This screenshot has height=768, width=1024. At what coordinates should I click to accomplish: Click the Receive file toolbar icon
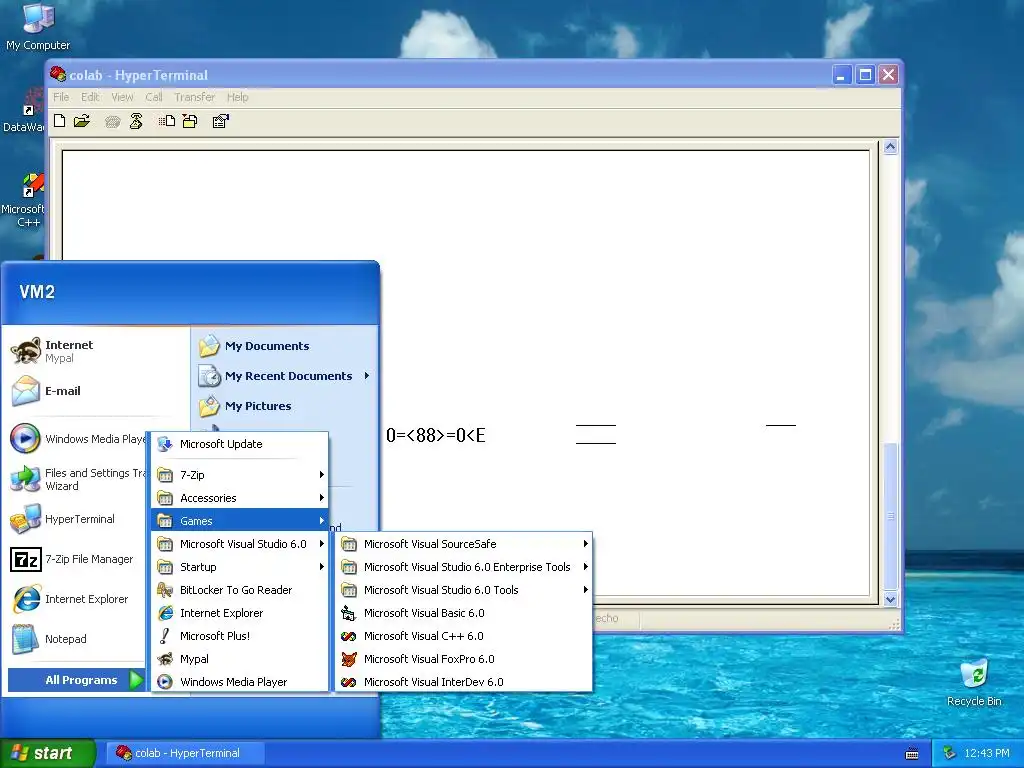click(190, 121)
